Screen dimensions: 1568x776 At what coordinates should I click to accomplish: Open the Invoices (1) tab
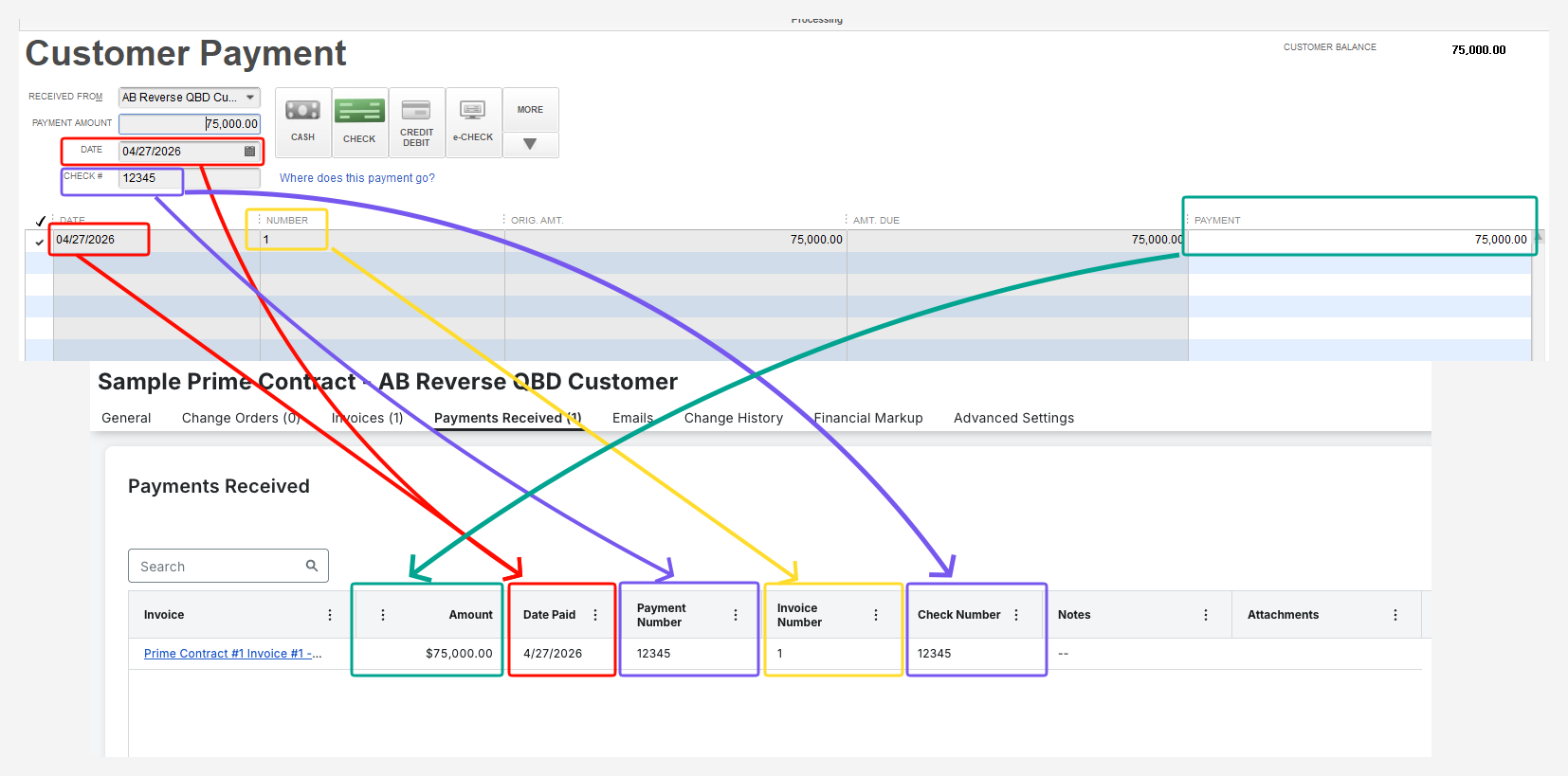[x=367, y=418]
